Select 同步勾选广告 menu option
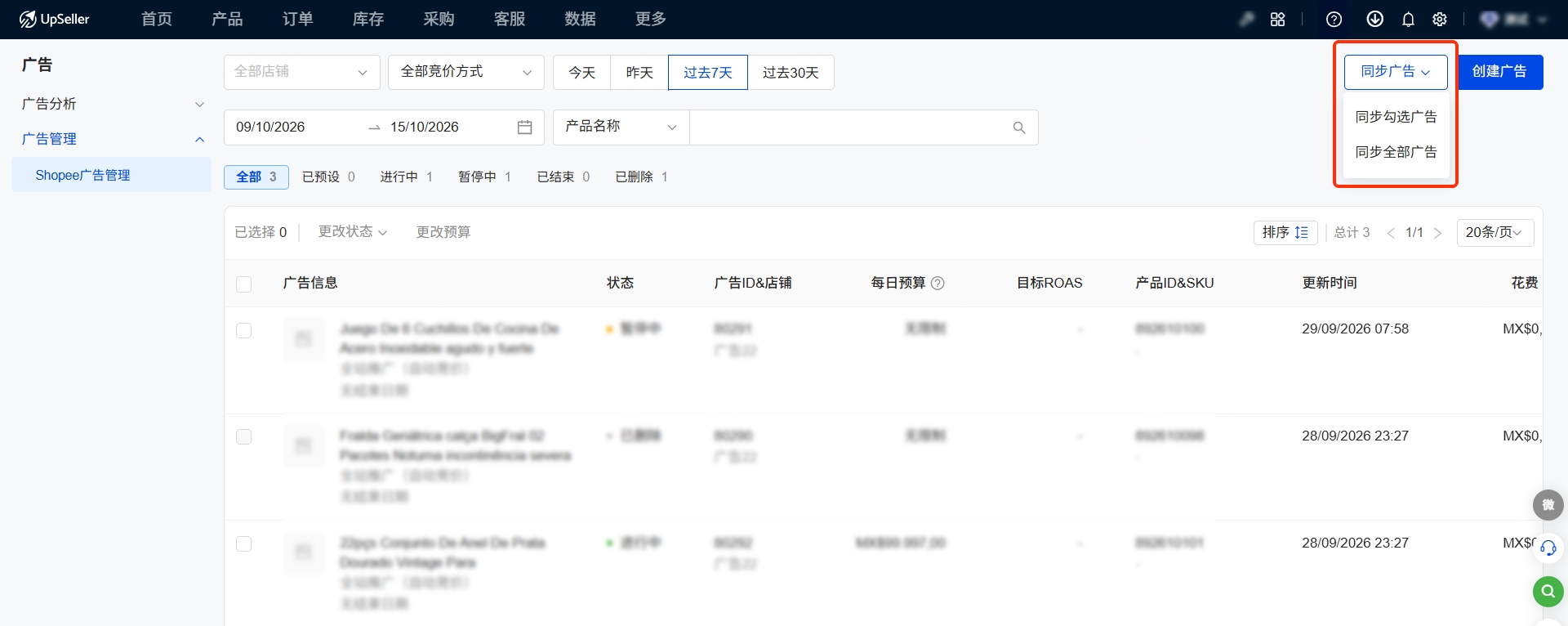The height and width of the screenshot is (626, 1568). [1396, 117]
